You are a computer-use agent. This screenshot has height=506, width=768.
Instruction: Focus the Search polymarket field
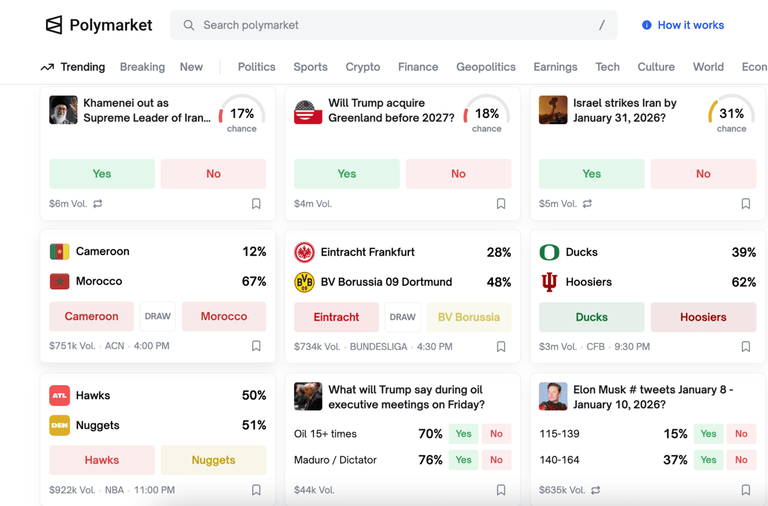[394, 25]
